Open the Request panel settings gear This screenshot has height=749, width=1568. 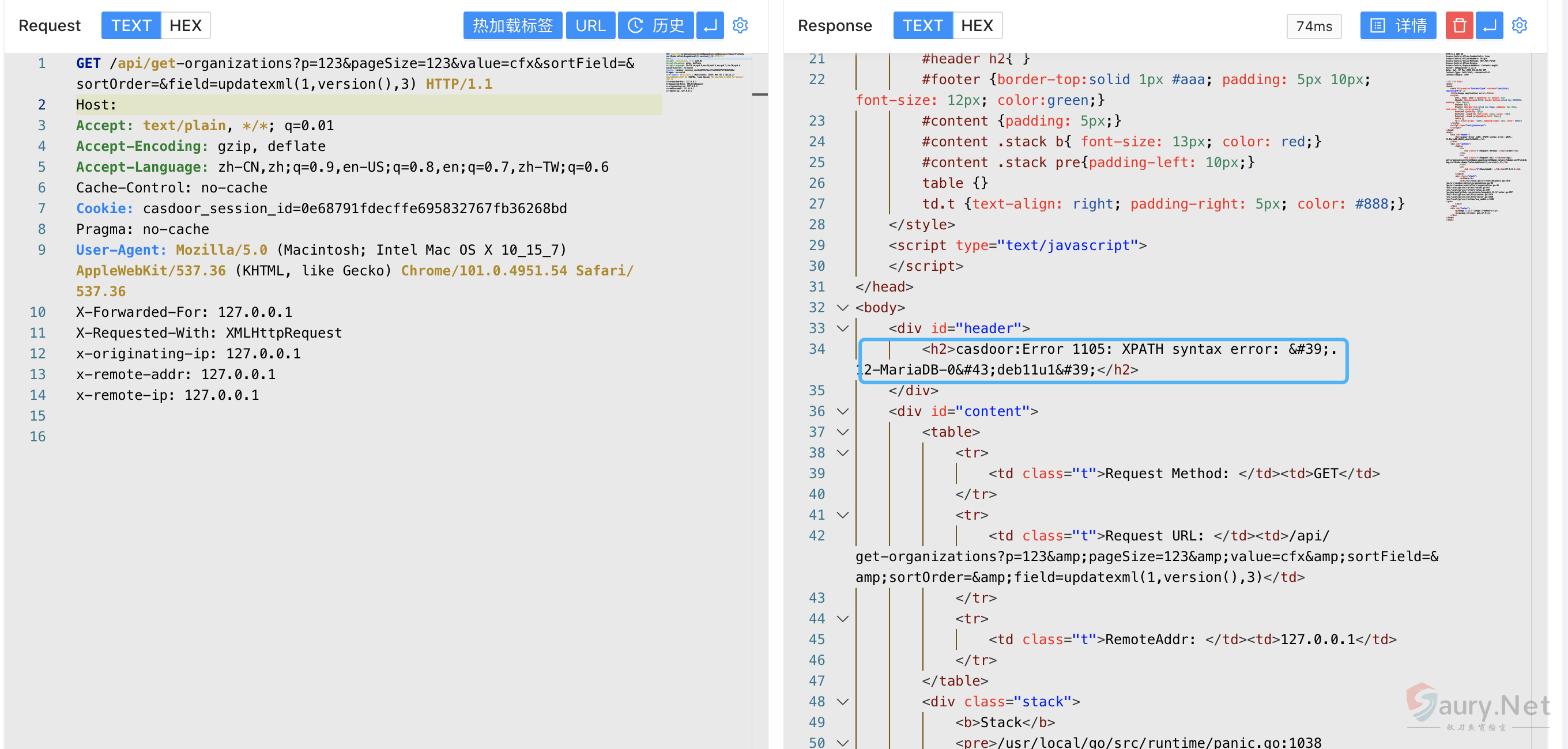tap(740, 25)
